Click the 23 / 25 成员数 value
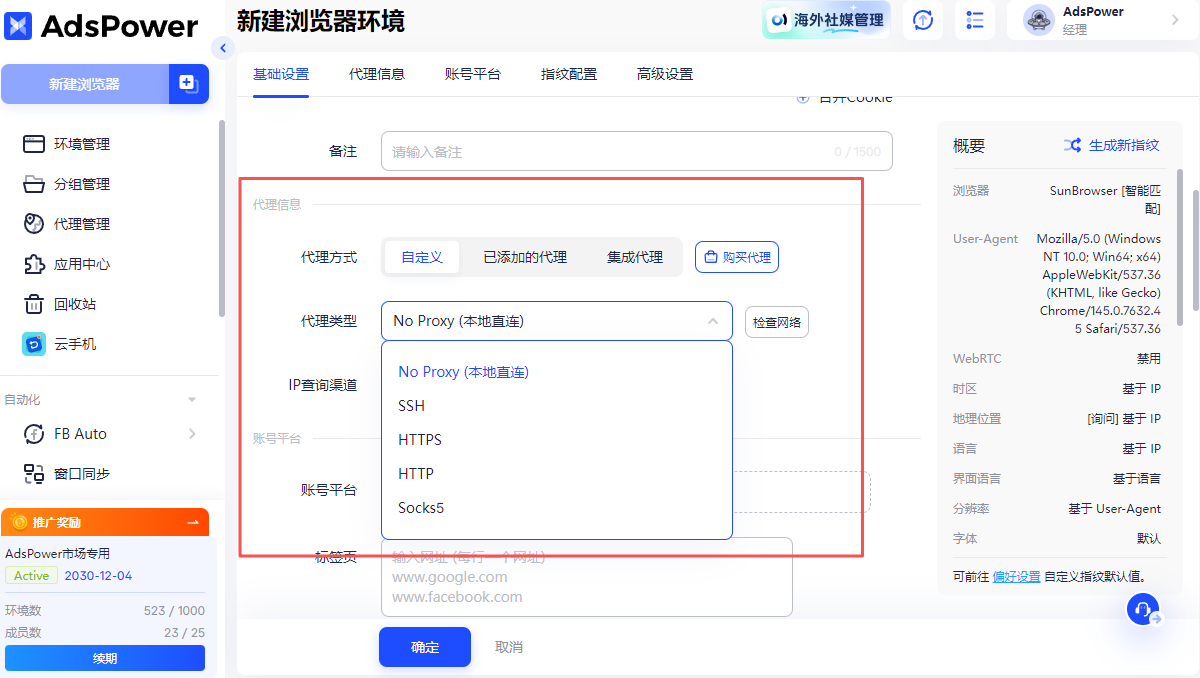This screenshot has width=1200, height=678. (184, 632)
